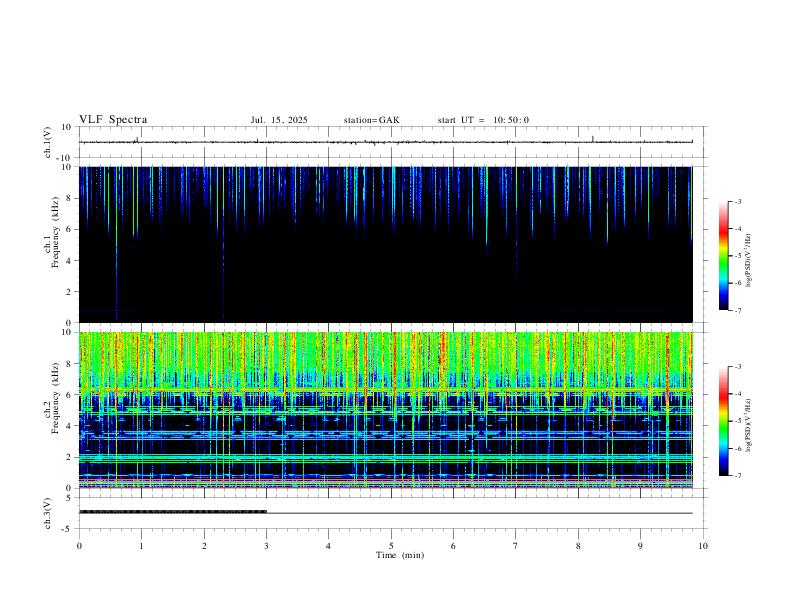The image size is (792, 612).
Task: Click the 'station=GAK' label
Action: coord(371,120)
